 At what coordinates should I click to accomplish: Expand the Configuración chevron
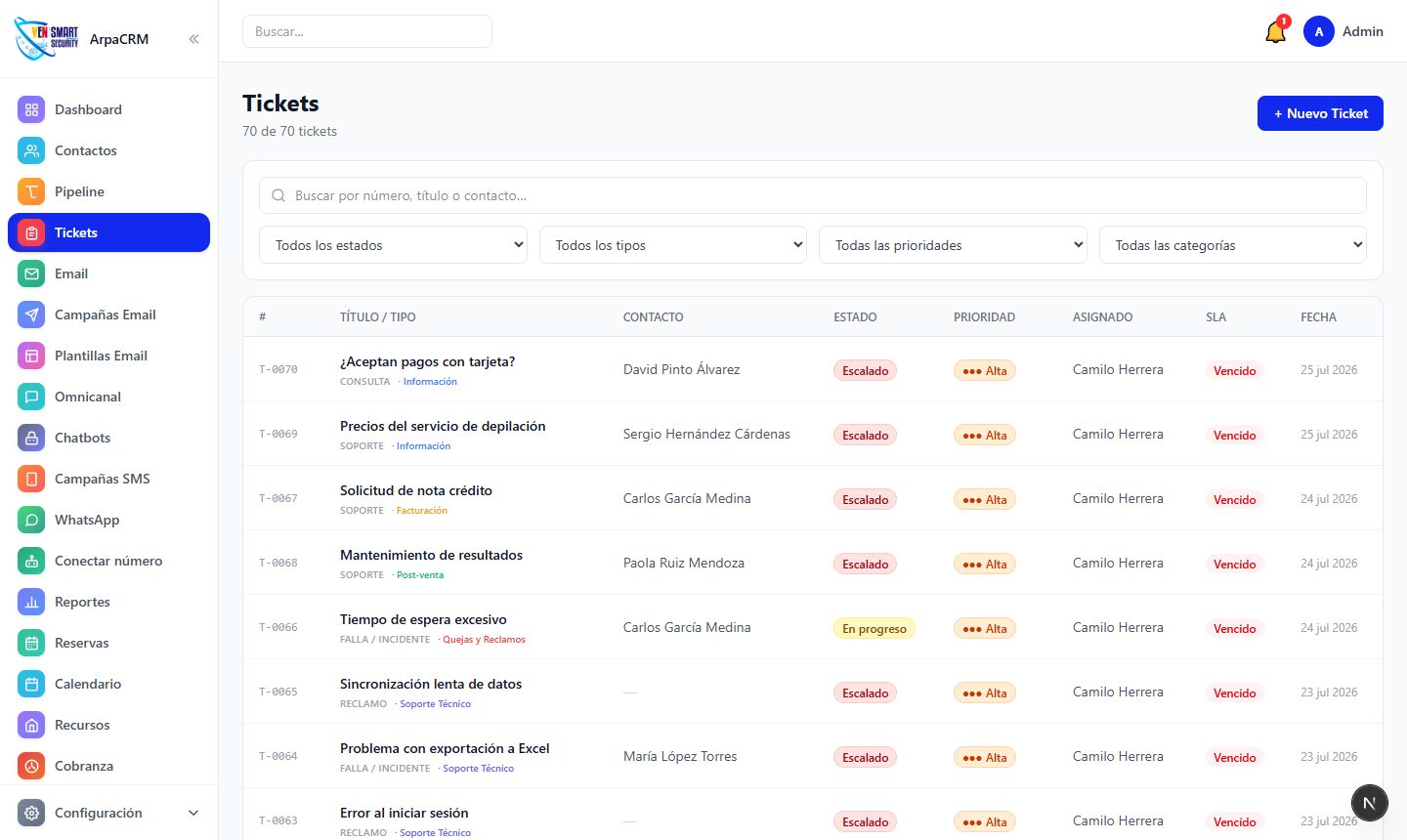pos(193,813)
